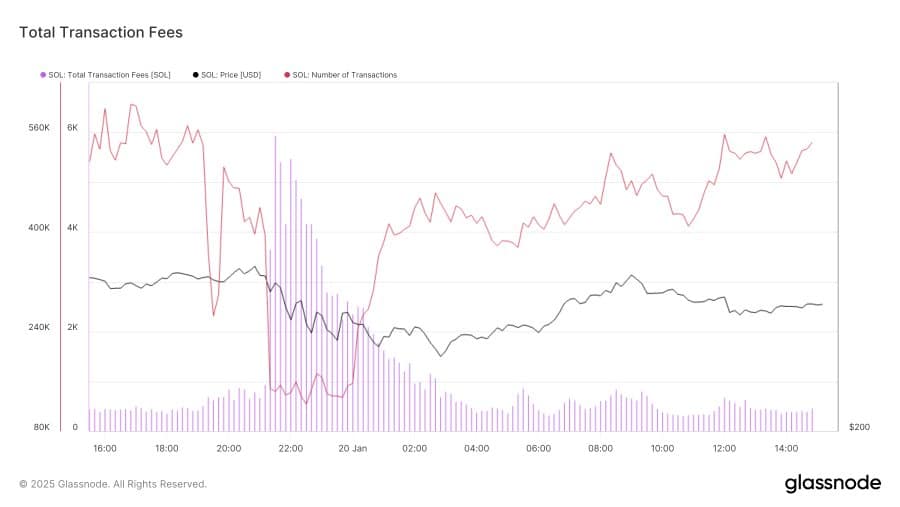Click the 240K fee axis value
This screenshot has width=900, height=507.
[39, 328]
